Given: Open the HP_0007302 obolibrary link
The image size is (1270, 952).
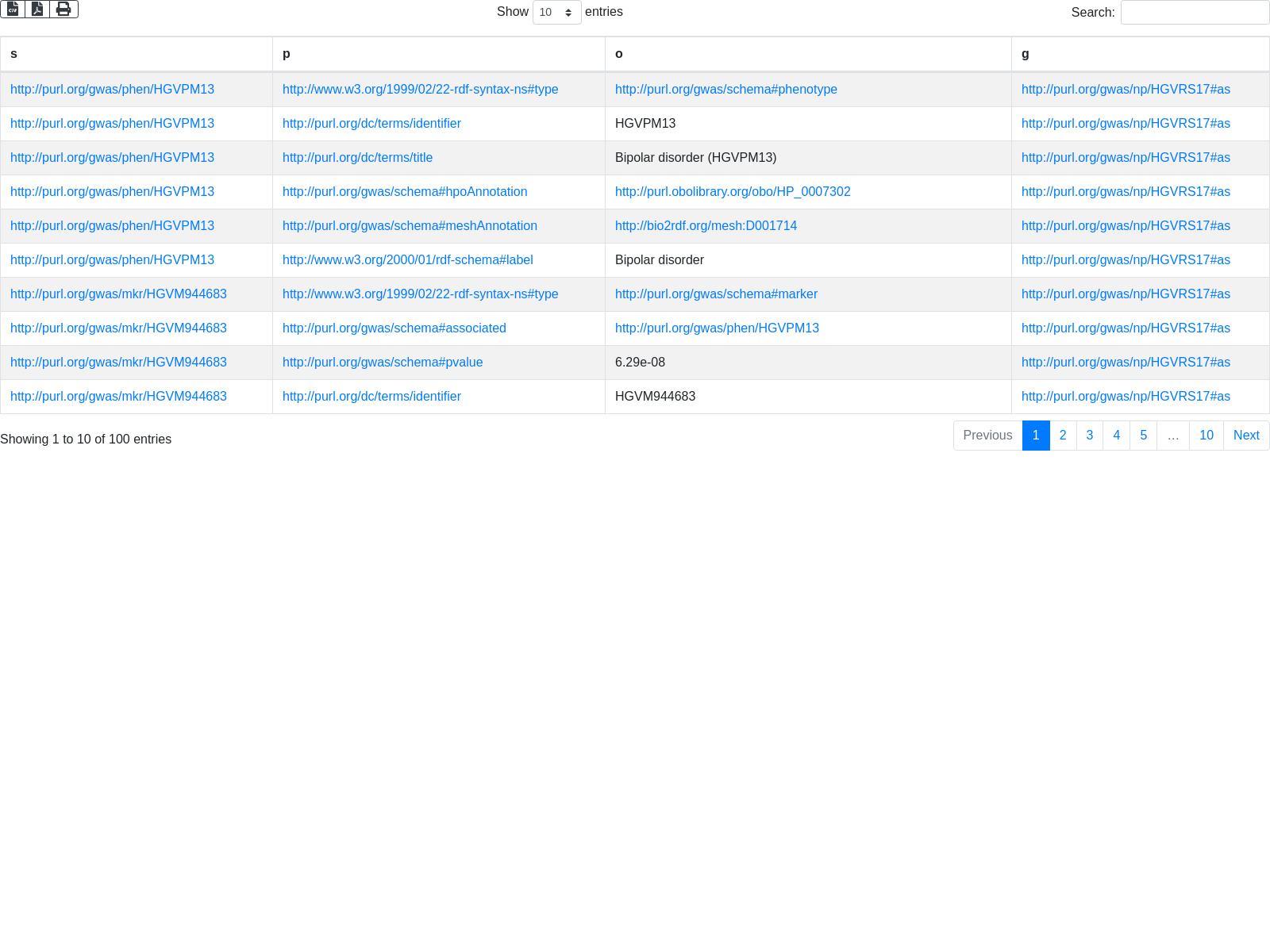Looking at the screenshot, I should (x=733, y=192).
